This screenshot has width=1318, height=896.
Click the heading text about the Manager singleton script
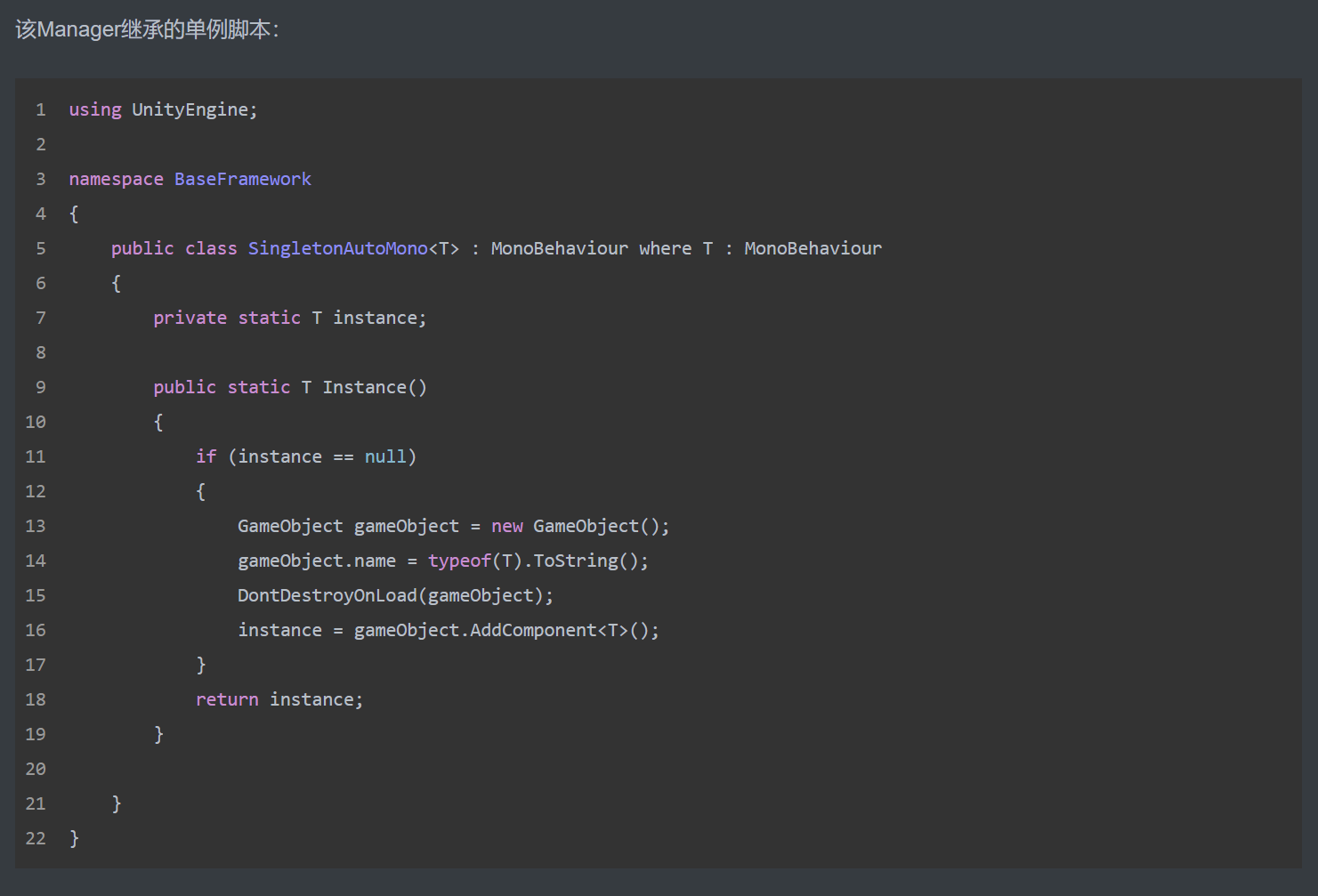[147, 29]
